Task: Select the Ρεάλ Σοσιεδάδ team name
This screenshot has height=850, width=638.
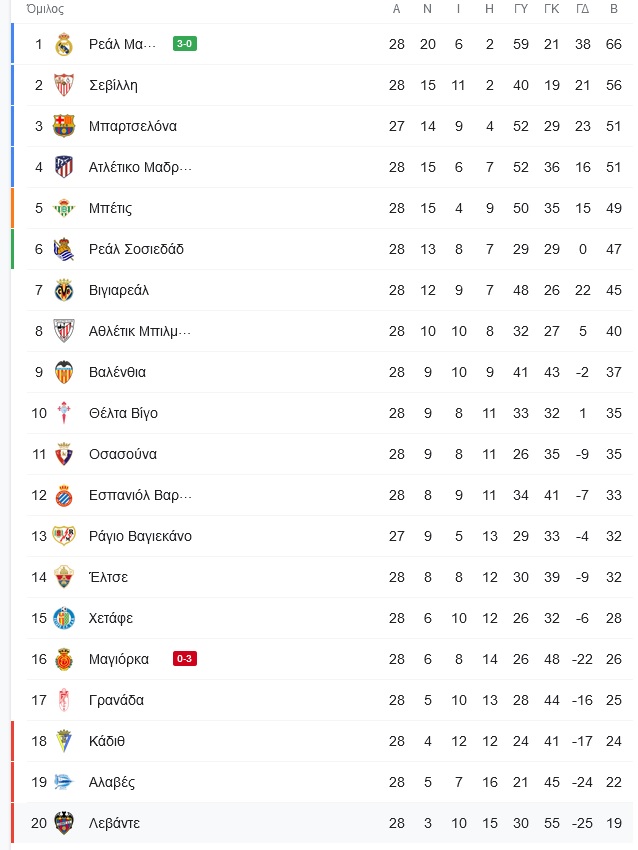Action: tap(136, 249)
